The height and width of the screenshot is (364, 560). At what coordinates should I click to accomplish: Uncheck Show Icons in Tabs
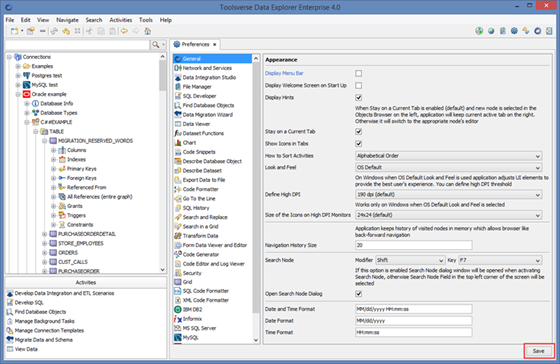[x=359, y=144]
